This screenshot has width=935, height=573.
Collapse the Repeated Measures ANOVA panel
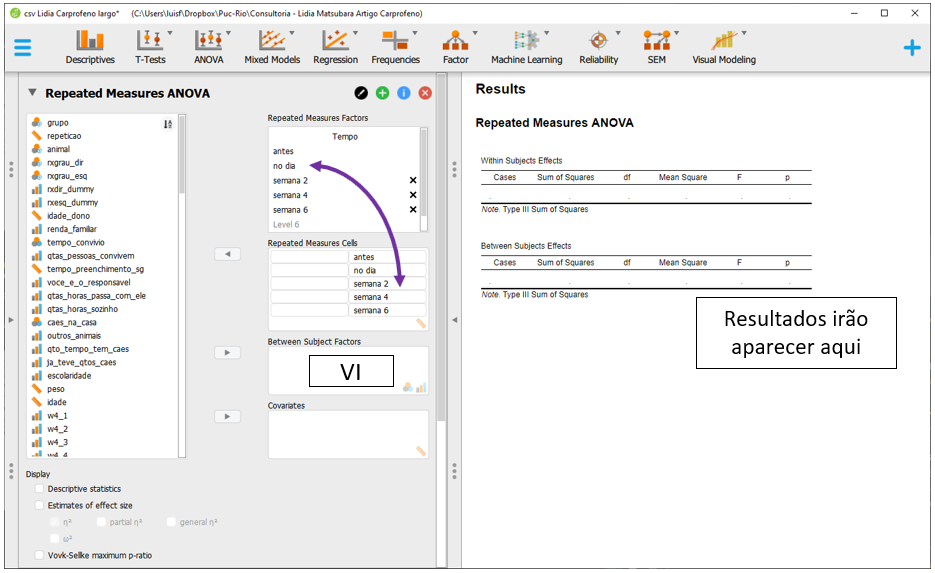pyautogui.click(x=32, y=93)
